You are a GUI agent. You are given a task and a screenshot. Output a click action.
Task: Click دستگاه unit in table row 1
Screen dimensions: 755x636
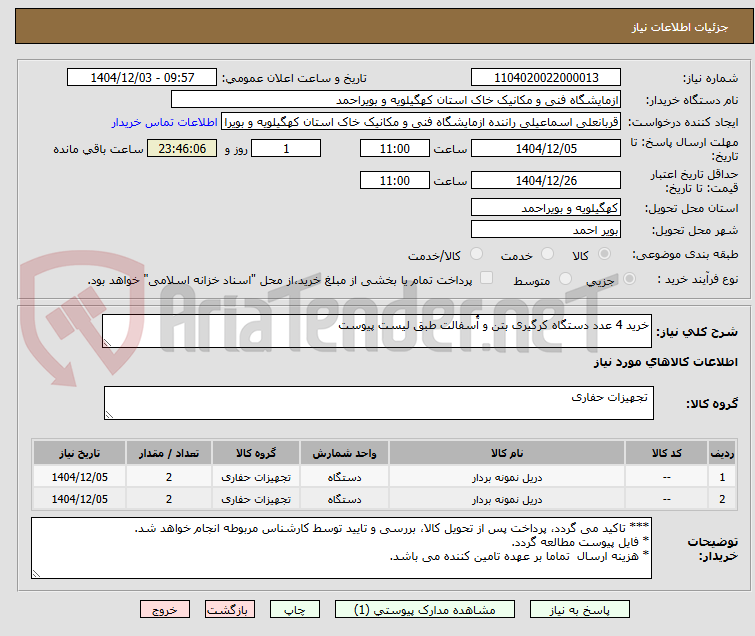[344, 477]
